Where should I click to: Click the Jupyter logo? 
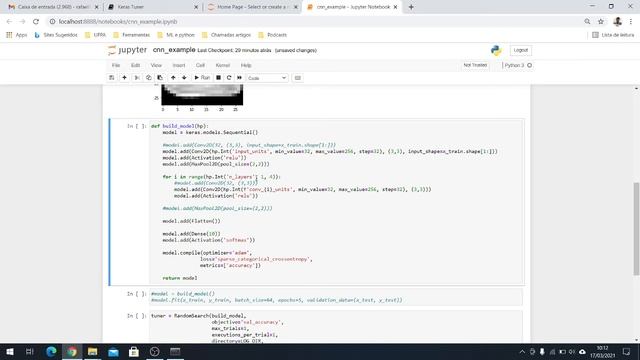127,50
